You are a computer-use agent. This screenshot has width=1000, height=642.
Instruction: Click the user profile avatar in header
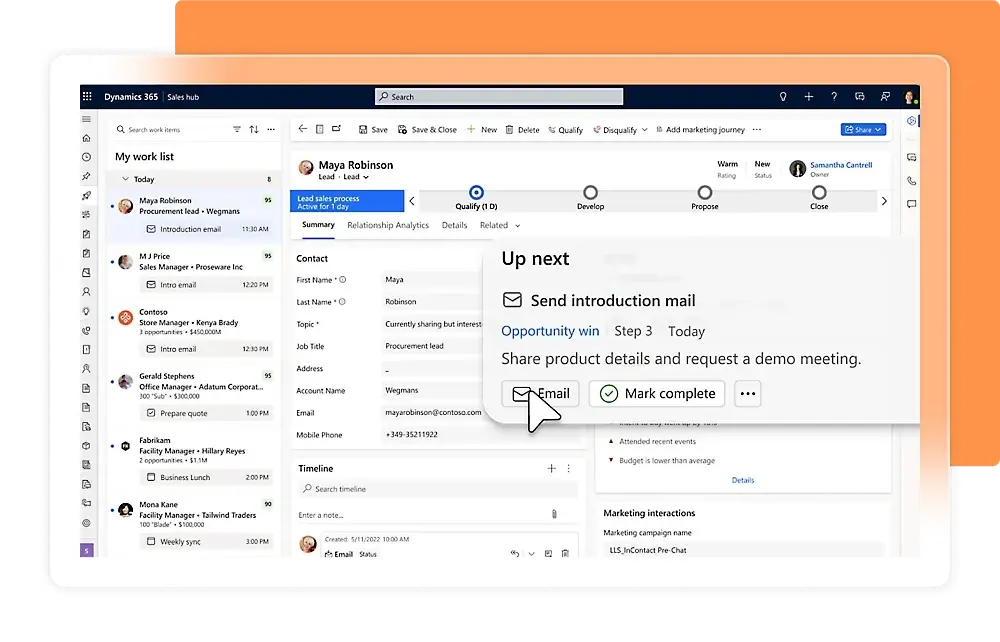(x=909, y=97)
